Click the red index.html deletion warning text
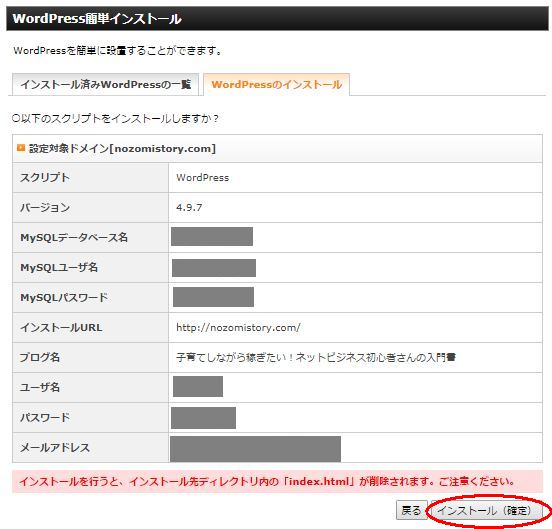This screenshot has height=529, width=552. click(267, 481)
